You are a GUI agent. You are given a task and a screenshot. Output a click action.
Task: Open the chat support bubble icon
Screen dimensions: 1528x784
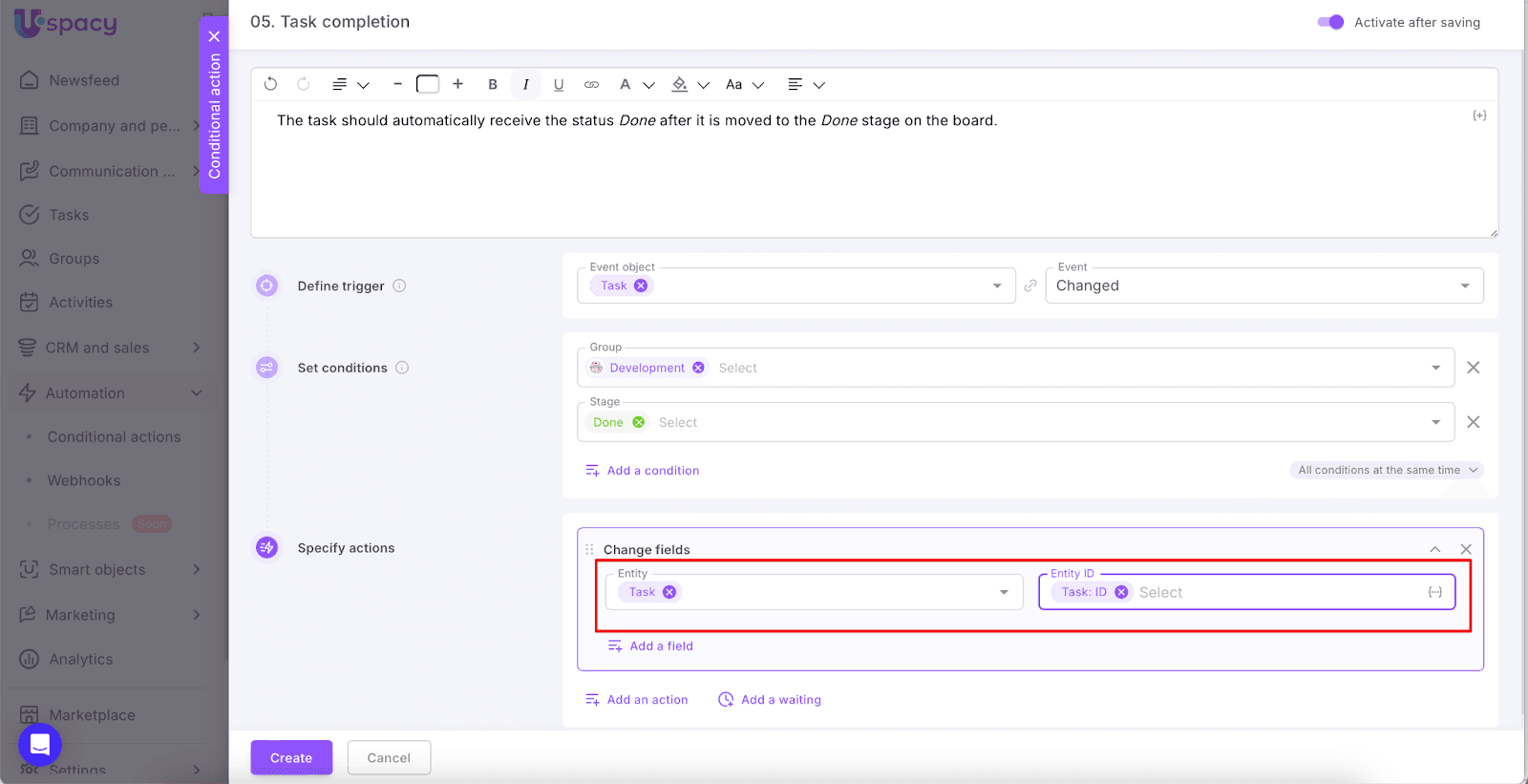(40, 744)
